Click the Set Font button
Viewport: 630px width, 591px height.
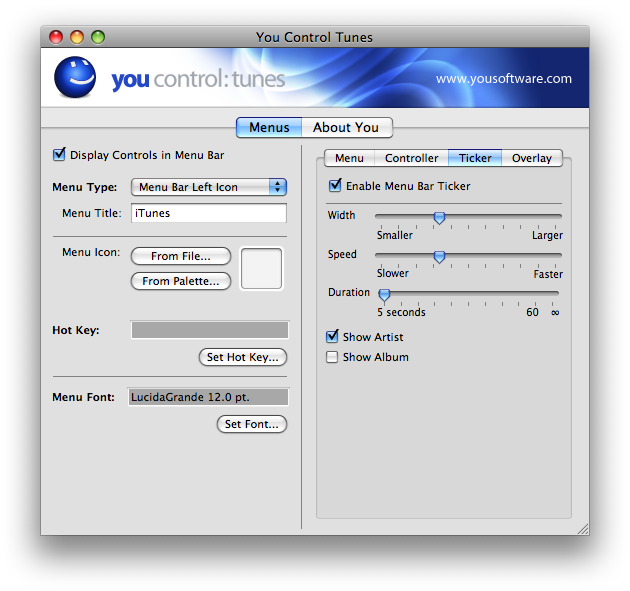pos(252,424)
